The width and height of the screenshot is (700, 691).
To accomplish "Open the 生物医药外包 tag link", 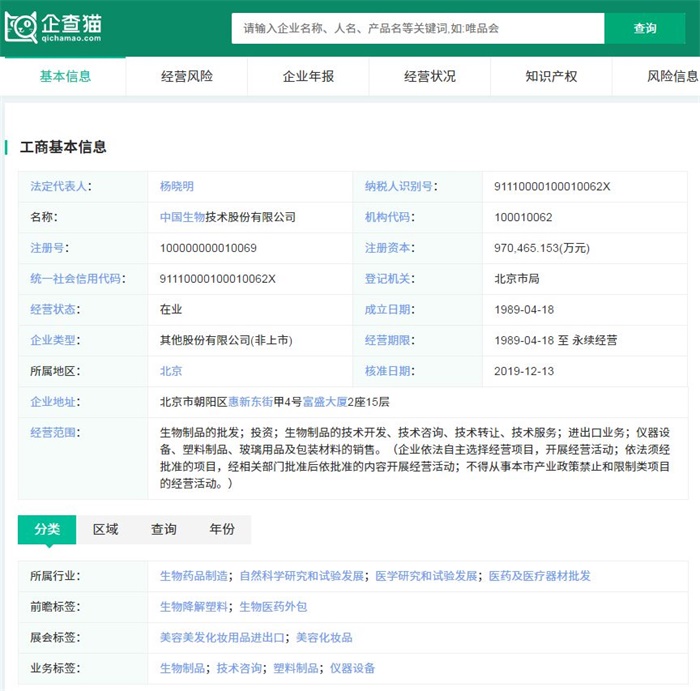I will tap(273, 607).
